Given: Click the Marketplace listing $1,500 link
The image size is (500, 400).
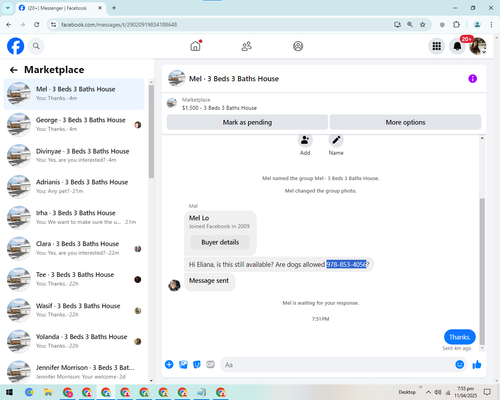Looking at the screenshot, I should click(x=219, y=108).
